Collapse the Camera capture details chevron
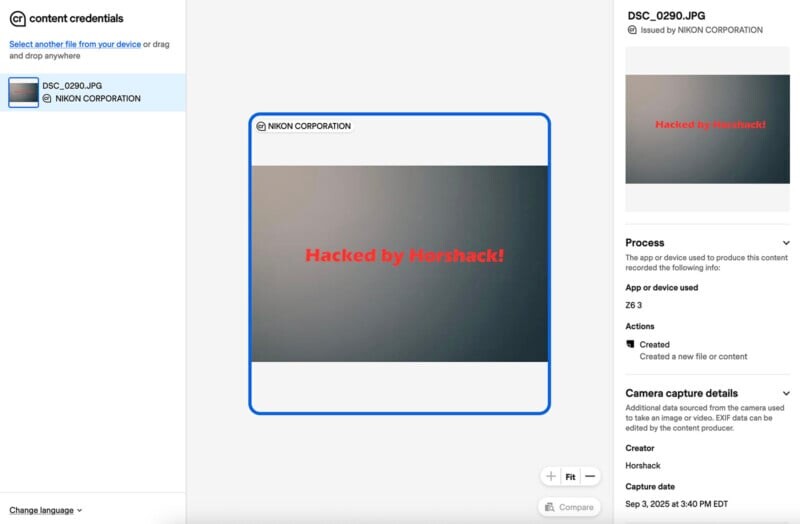The height and width of the screenshot is (524, 800). point(786,394)
